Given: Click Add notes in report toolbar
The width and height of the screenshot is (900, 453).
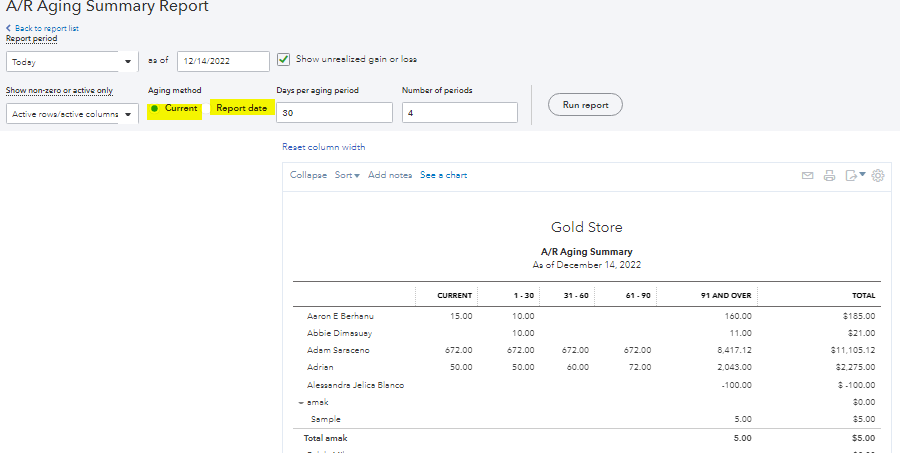Looking at the screenshot, I should tap(389, 176).
